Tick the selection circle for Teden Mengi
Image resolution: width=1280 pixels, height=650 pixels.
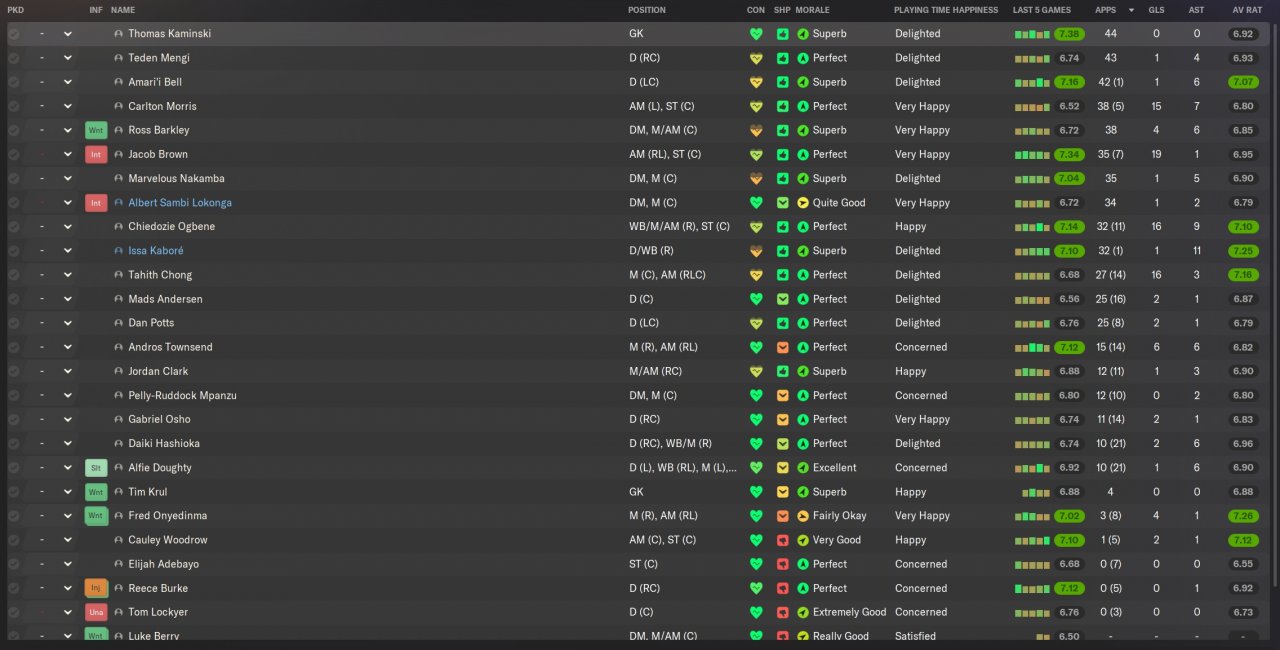pos(14,58)
